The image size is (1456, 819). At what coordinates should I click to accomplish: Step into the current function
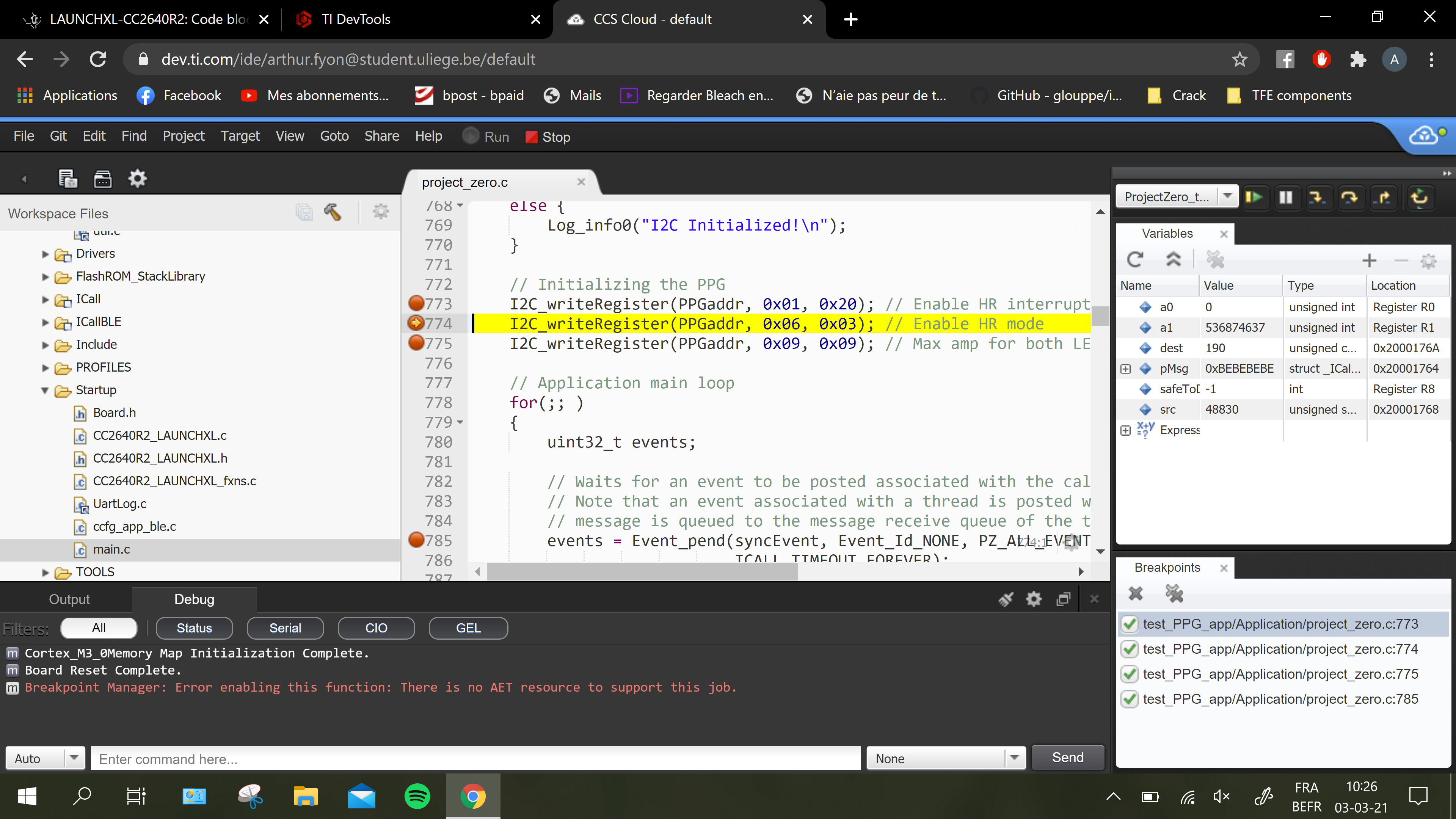tap(1319, 198)
